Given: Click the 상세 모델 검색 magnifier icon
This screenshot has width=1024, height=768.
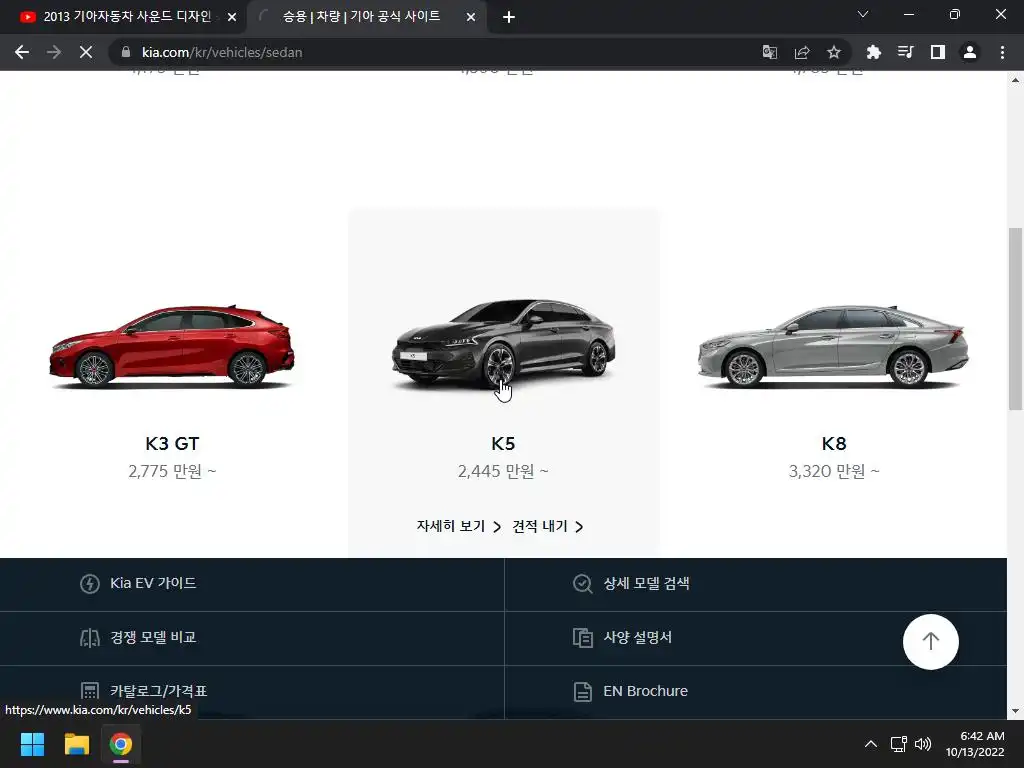Looking at the screenshot, I should click(583, 584).
